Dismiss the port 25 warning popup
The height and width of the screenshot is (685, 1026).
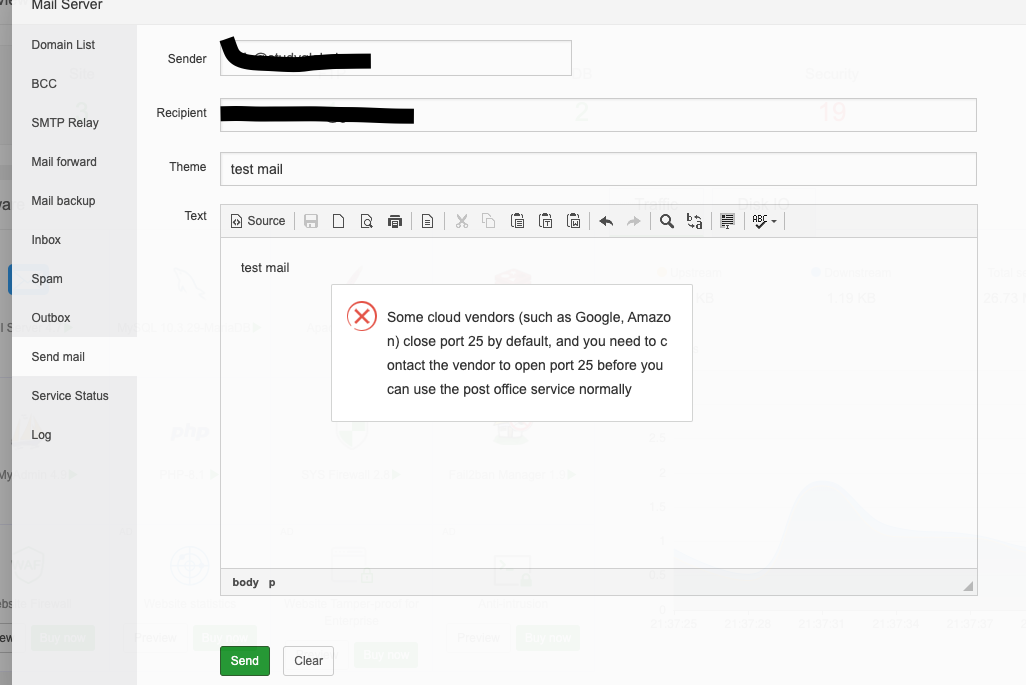click(x=361, y=316)
